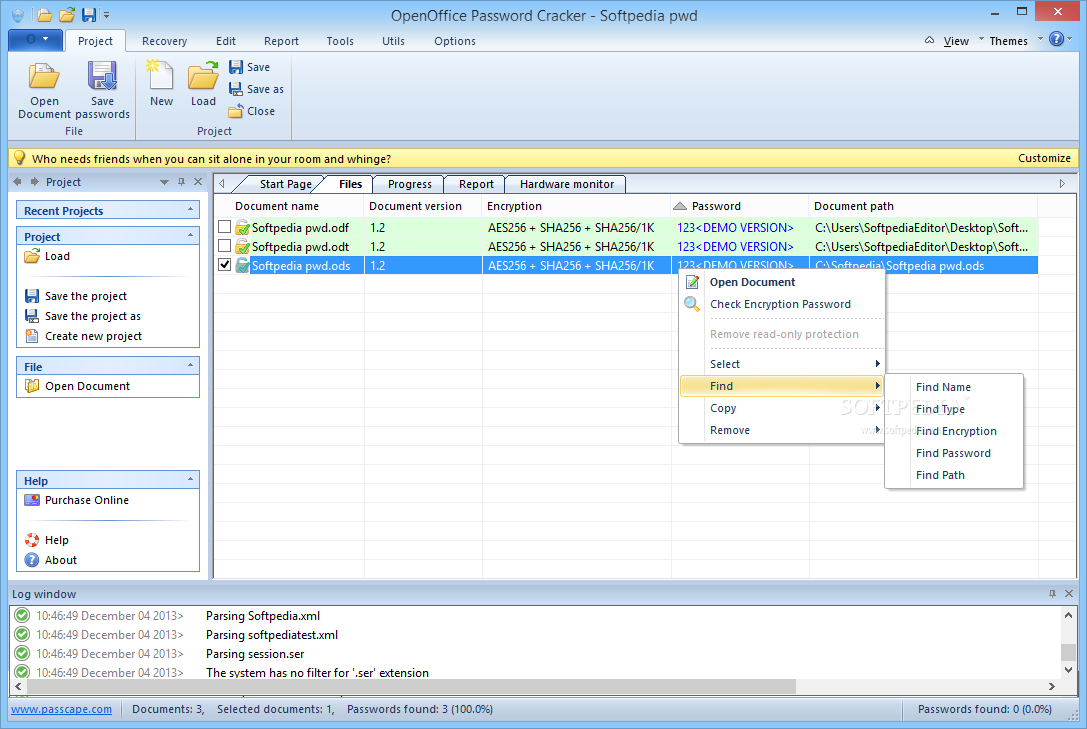The width and height of the screenshot is (1087, 729).
Task: Uncheck the Softpedia pwd.ods checkbox
Action: click(225, 265)
